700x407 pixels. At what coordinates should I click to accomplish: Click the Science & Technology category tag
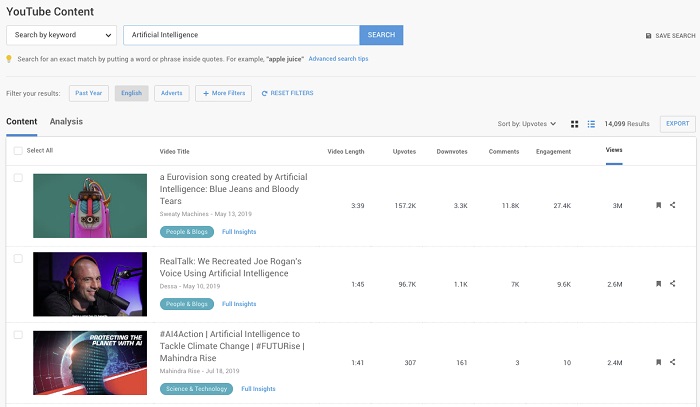pyautogui.click(x=196, y=389)
